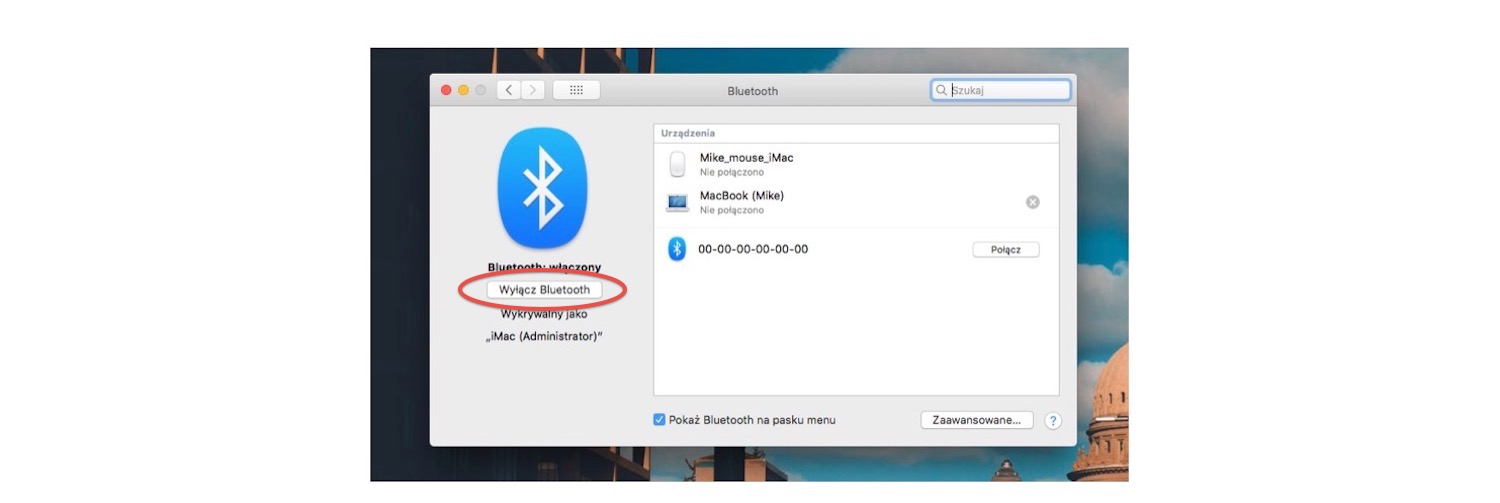Screen dimensions: 1500x503
Task: Click Bluetooth icon beside 00-00-00-00-00-00
Action: (677, 249)
